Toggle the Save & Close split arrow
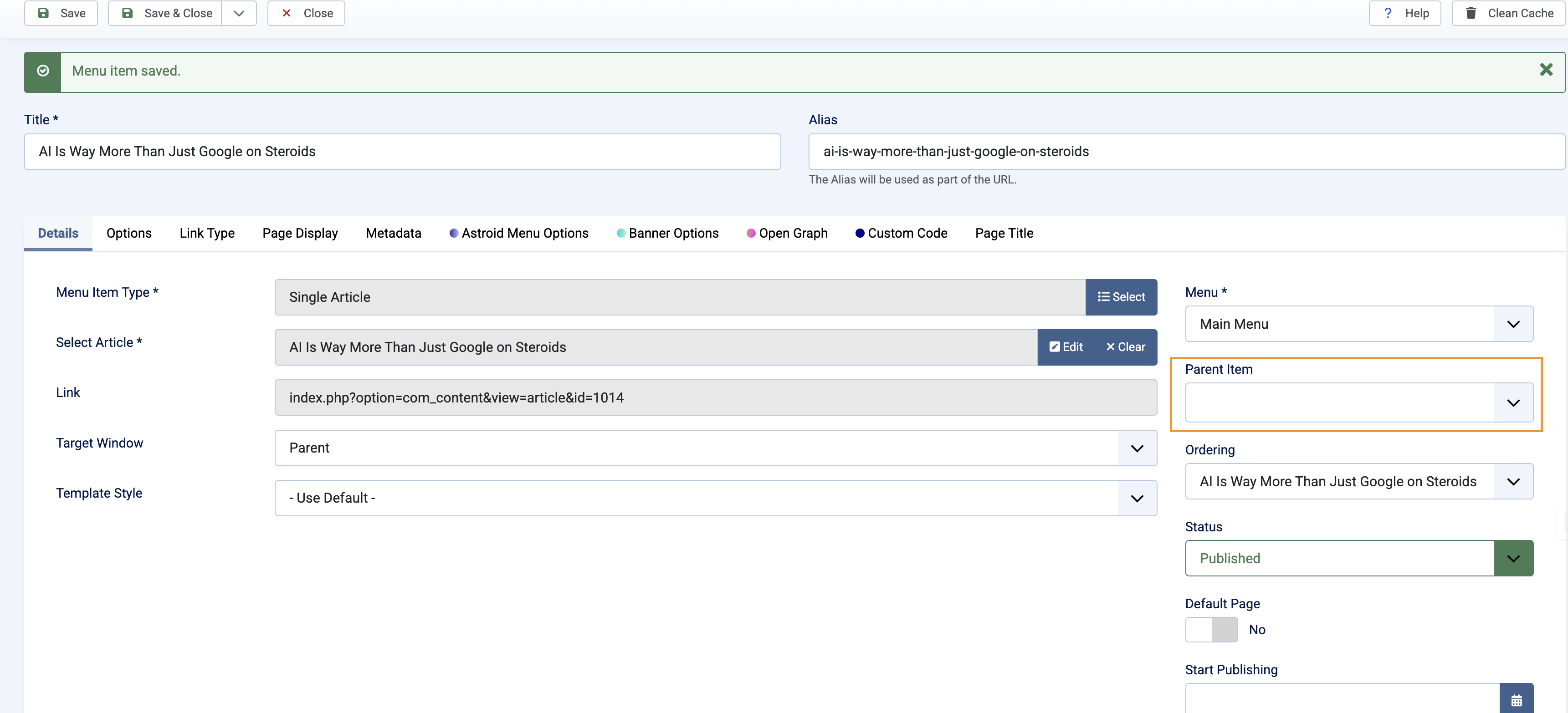 coord(239,13)
